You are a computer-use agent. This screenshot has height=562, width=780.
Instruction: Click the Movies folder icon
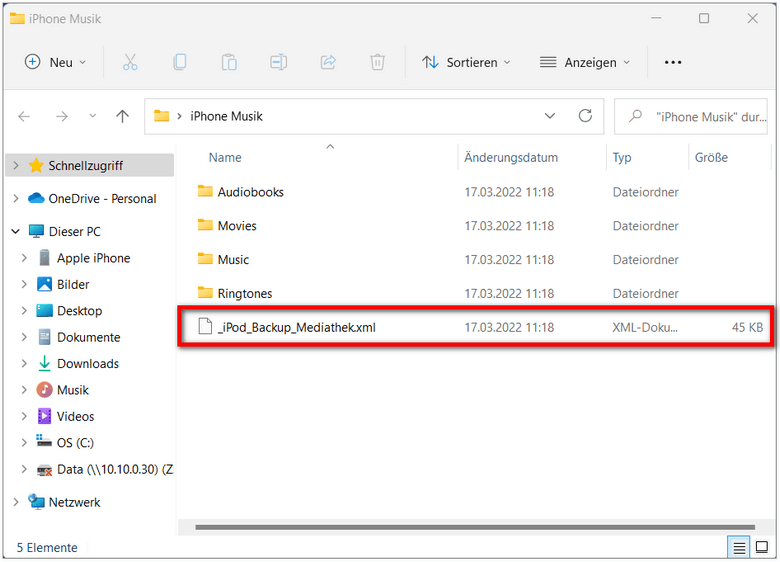pyautogui.click(x=205, y=225)
